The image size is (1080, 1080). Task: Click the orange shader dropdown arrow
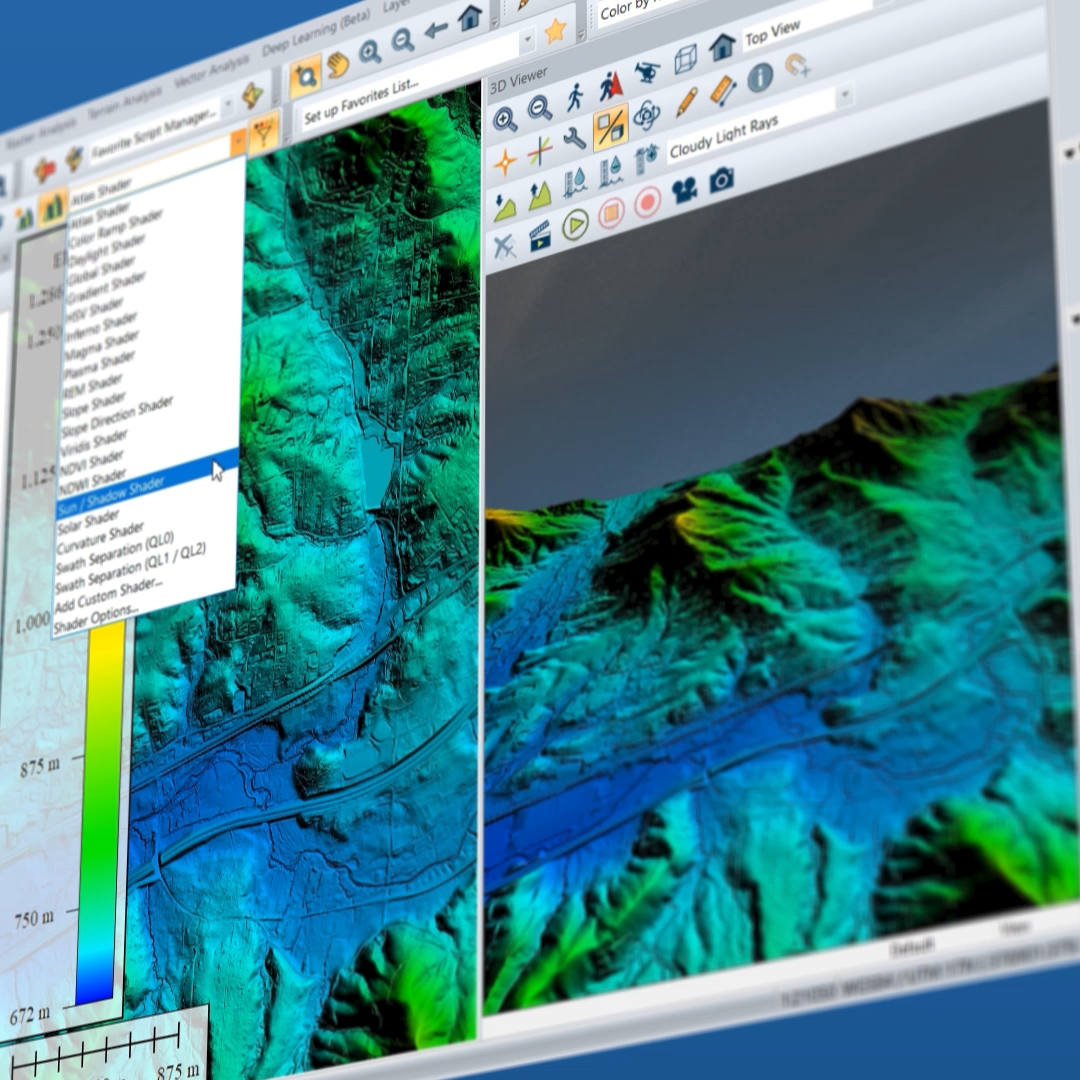pyautogui.click(x=238, y=141)
